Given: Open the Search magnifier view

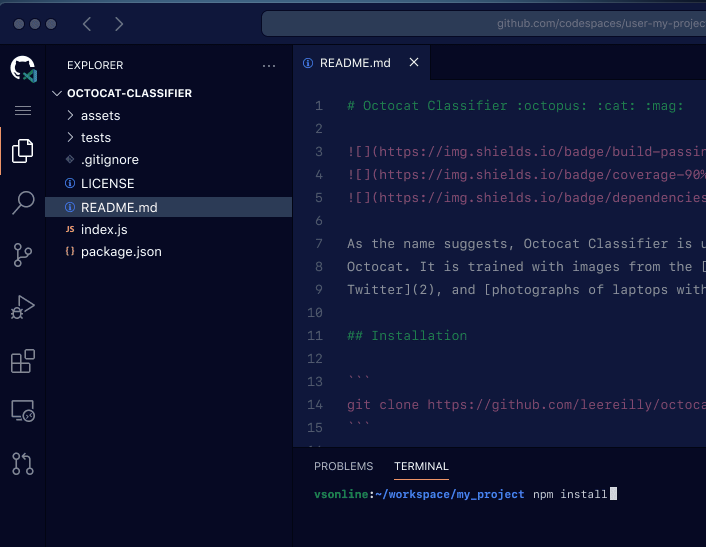Looking at the screenshot, I should (x=23, y=203).
